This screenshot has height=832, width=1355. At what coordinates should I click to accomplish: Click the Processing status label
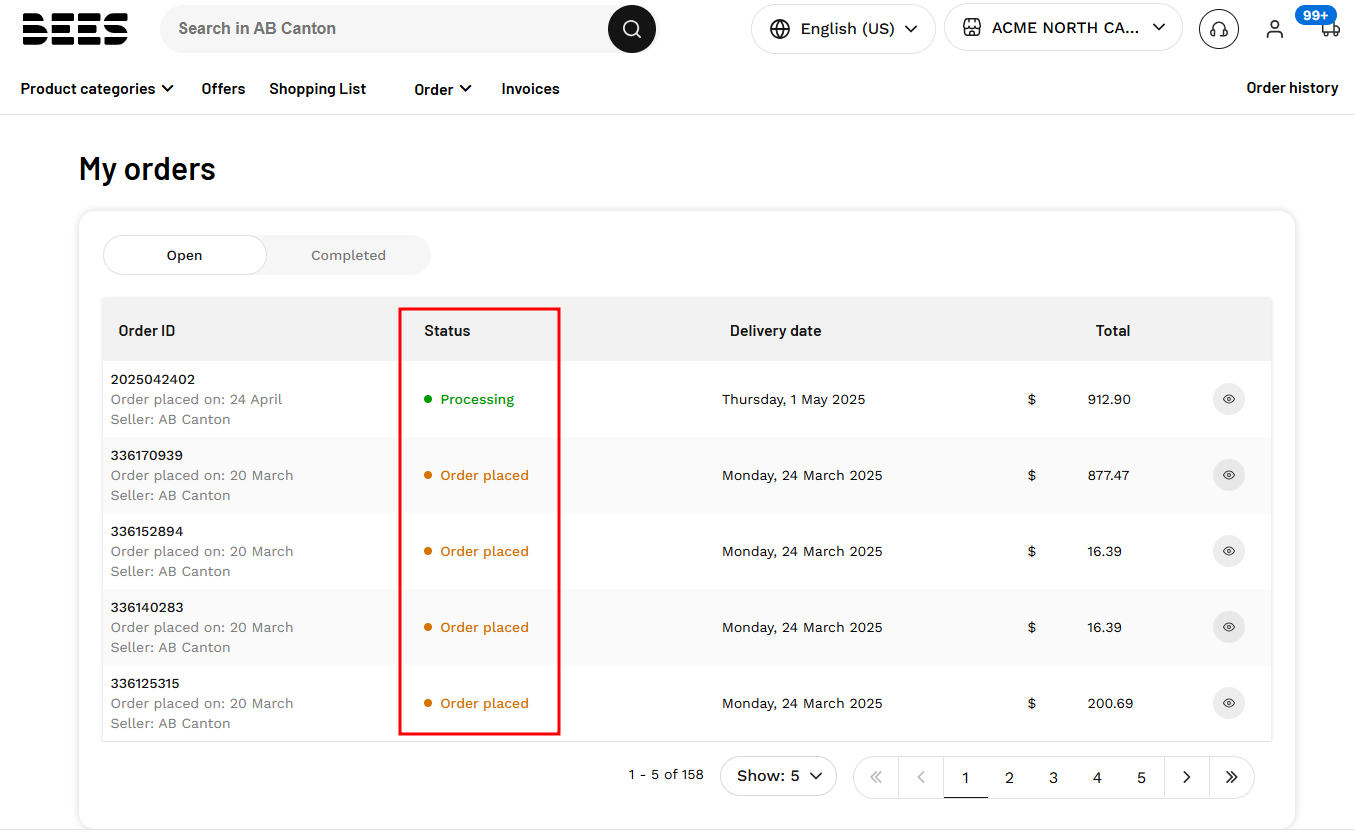[477, 399]
